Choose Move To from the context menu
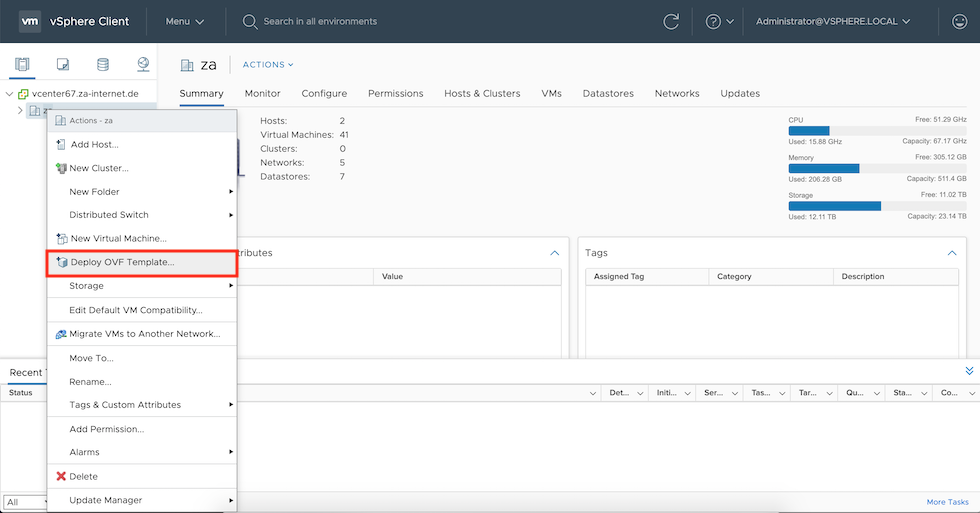 pos(142,358)
